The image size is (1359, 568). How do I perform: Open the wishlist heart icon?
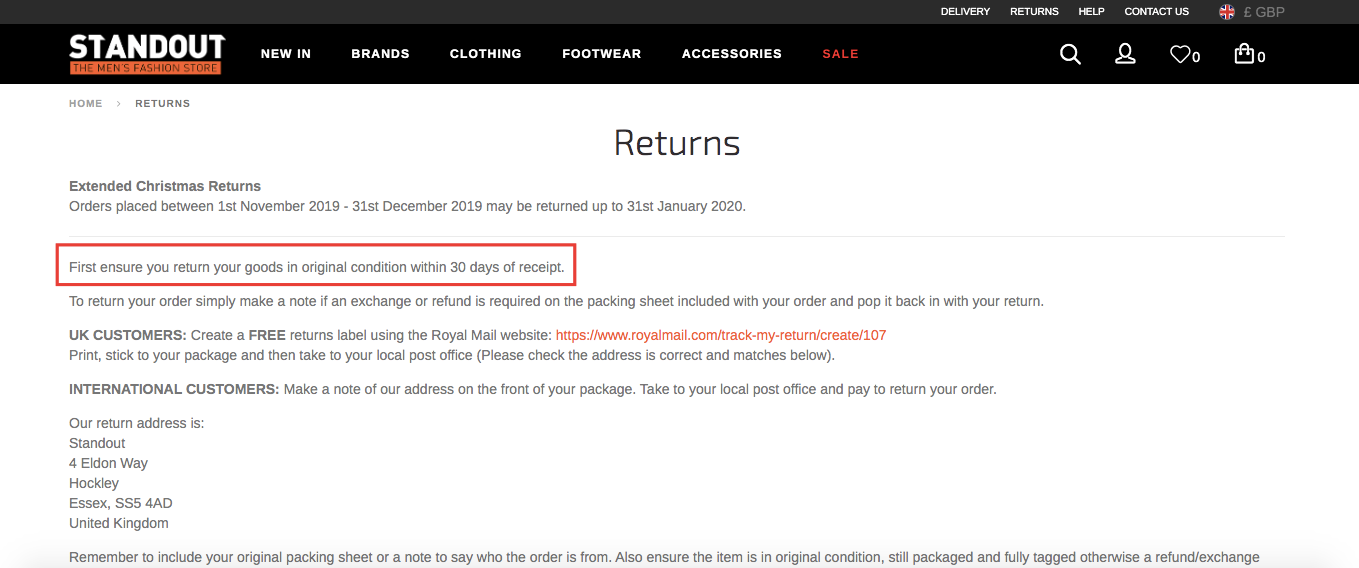tap(1181, 54)
